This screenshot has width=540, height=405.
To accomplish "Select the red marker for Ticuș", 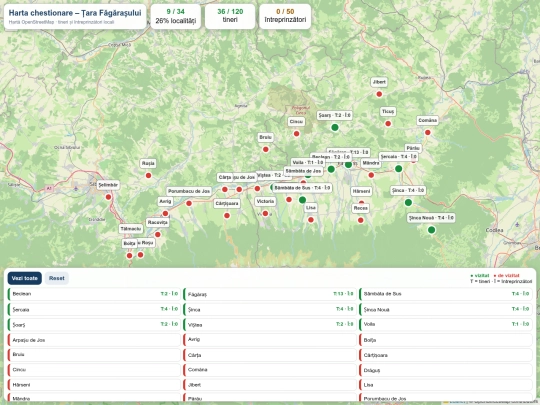I will 388,124.
